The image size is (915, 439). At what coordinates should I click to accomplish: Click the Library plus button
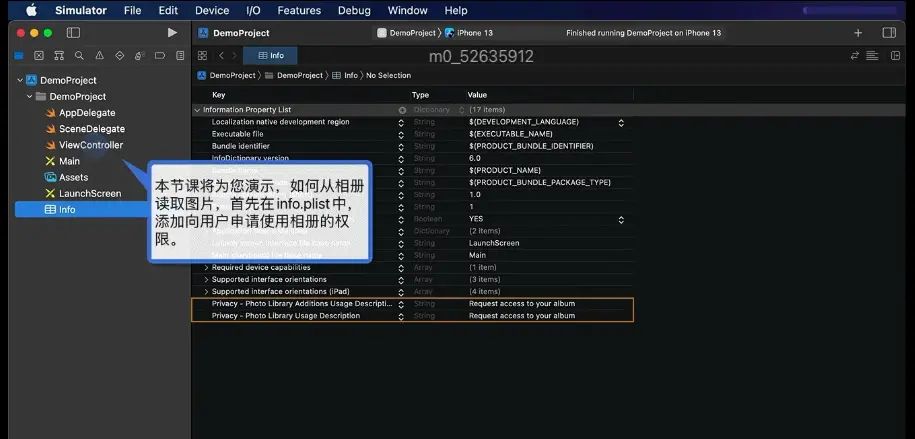pos(858,33)
